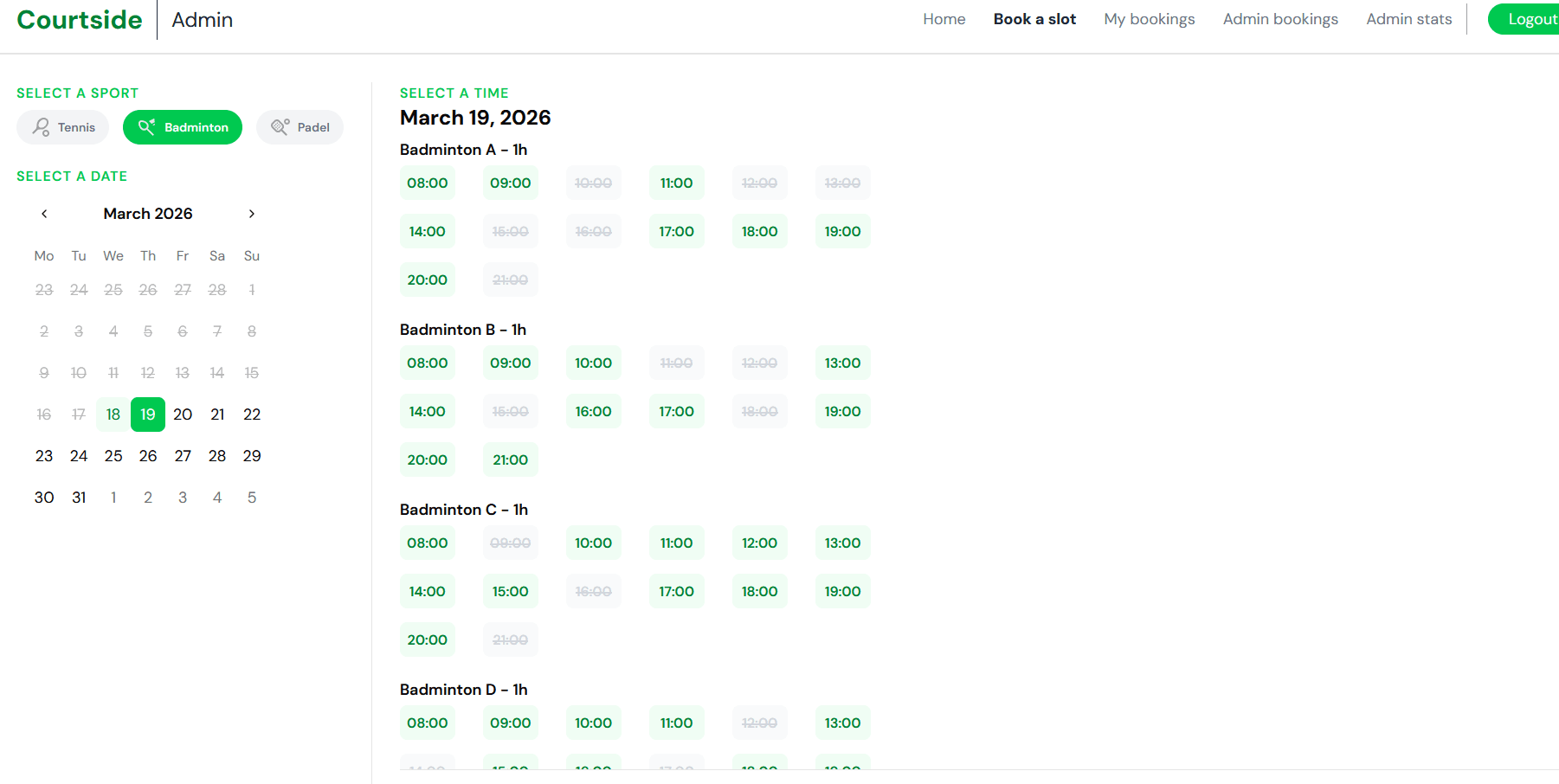Select Badminton A 17:00 slot
1559x784 pixels.
click(676, 232)
